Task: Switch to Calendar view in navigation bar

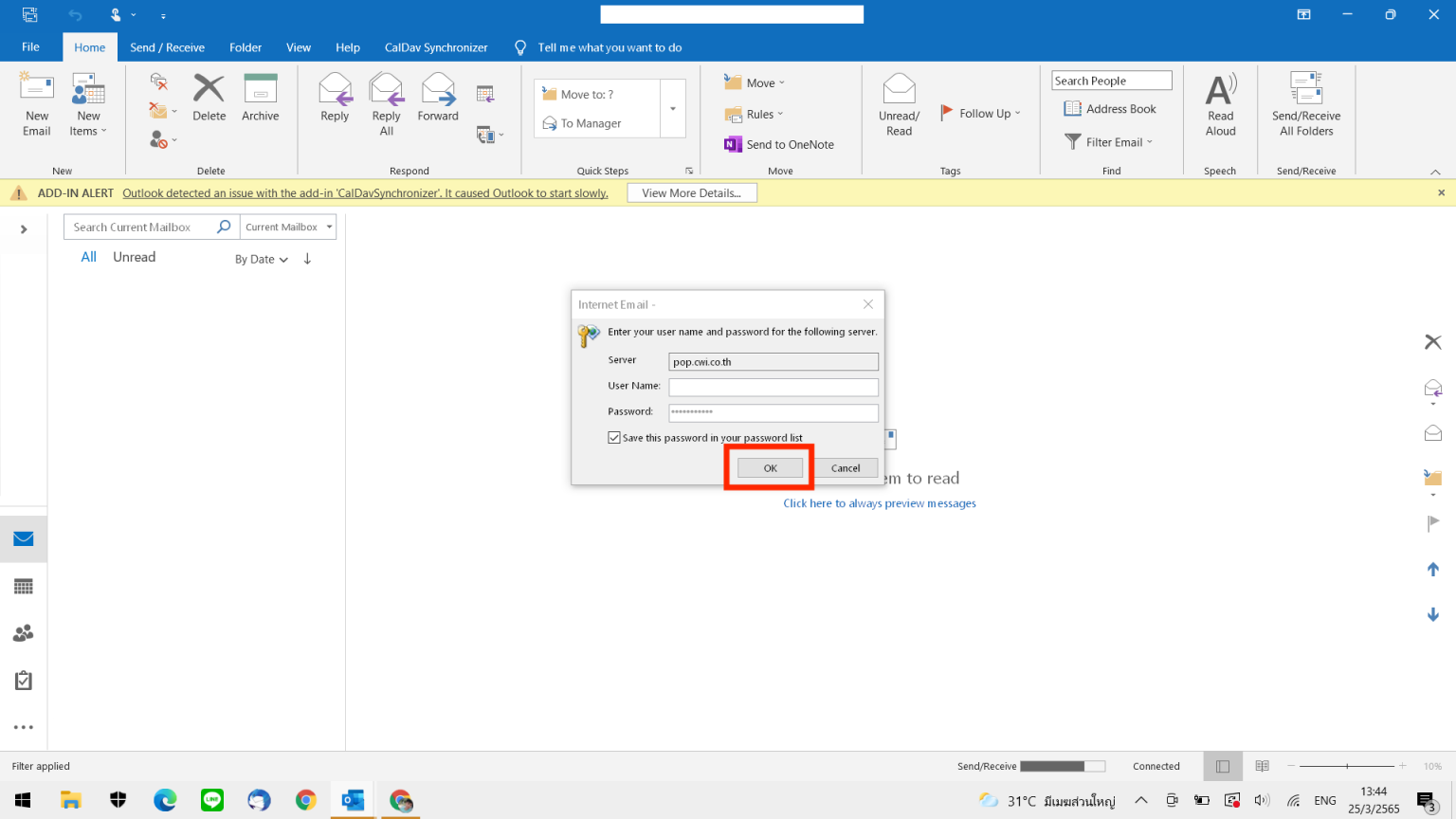Action: coord(24,587)
